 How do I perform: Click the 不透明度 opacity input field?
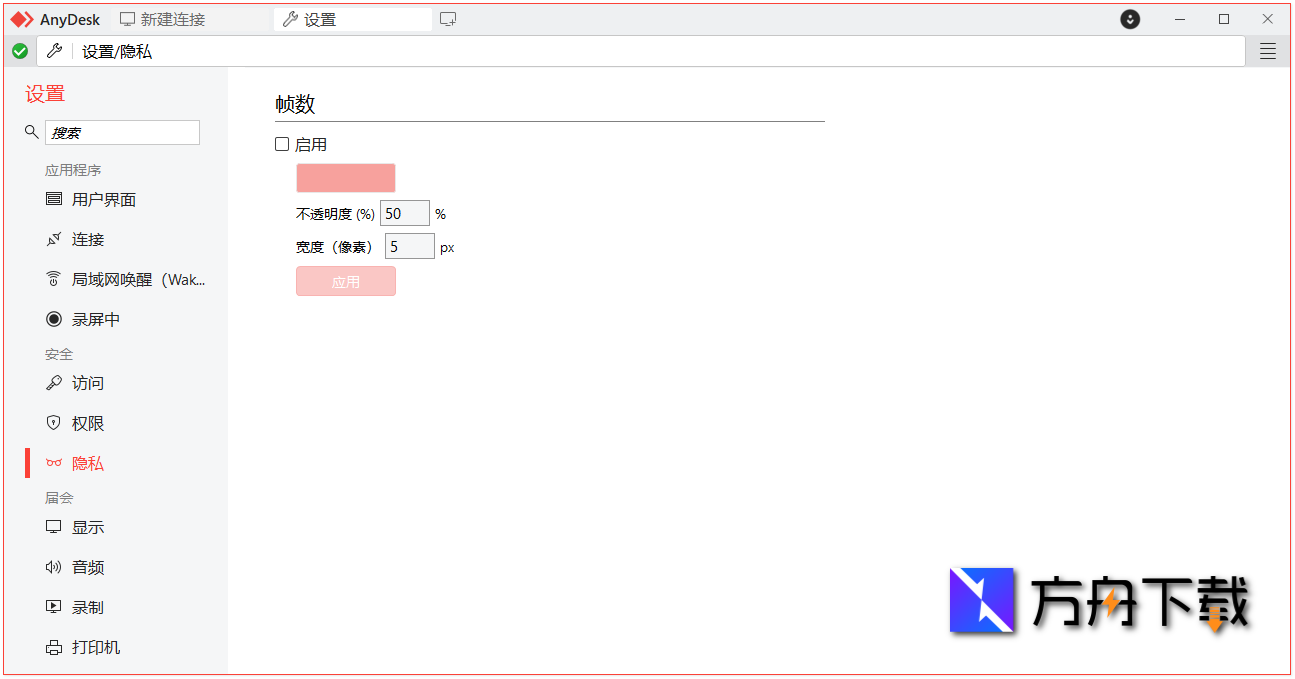point(404,213)
